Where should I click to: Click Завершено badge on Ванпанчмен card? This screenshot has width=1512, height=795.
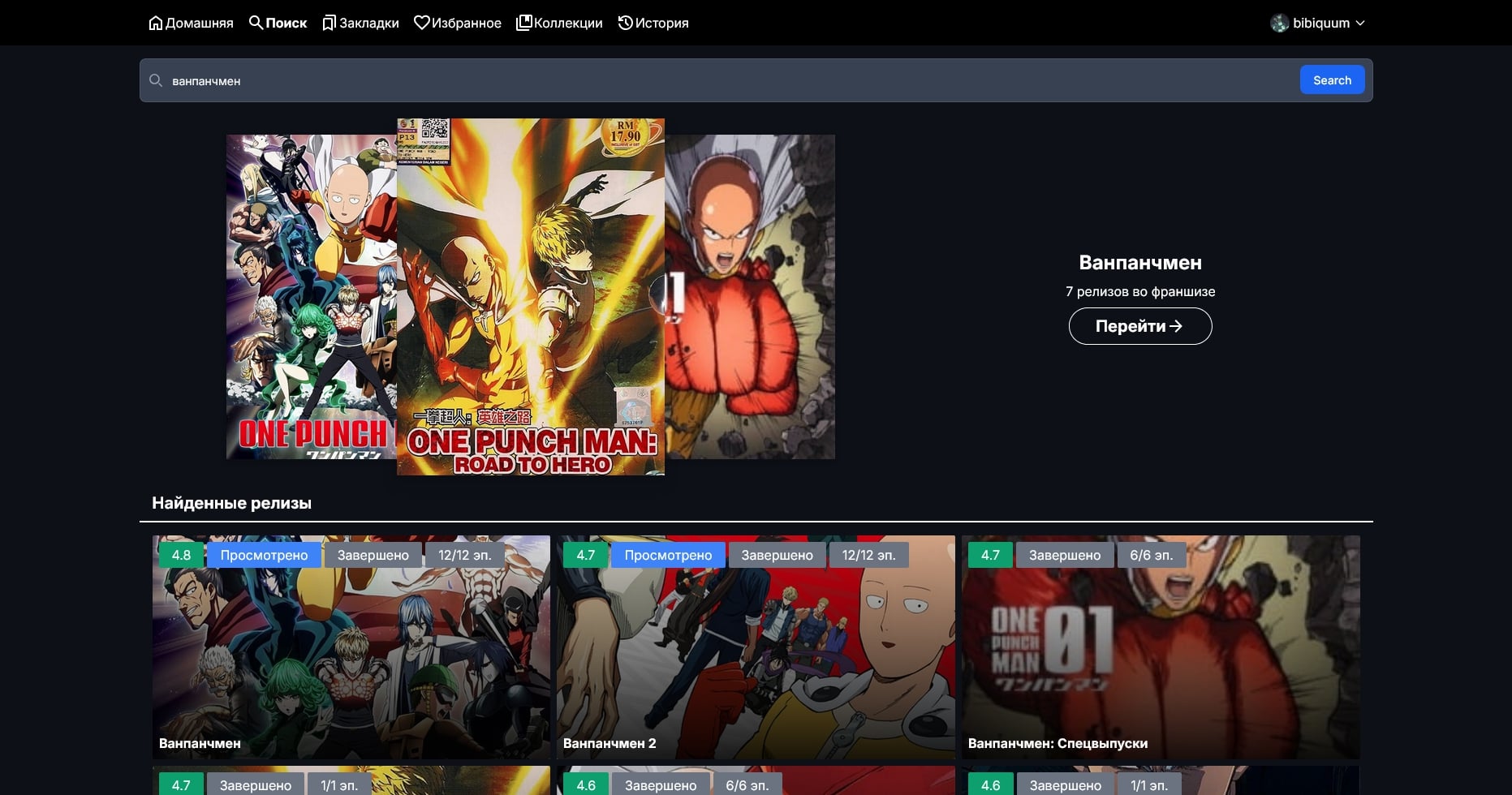coord(373,555)
